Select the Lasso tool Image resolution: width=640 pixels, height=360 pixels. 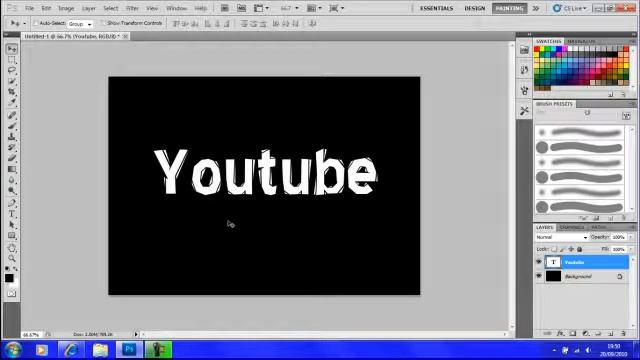(12, 70)
